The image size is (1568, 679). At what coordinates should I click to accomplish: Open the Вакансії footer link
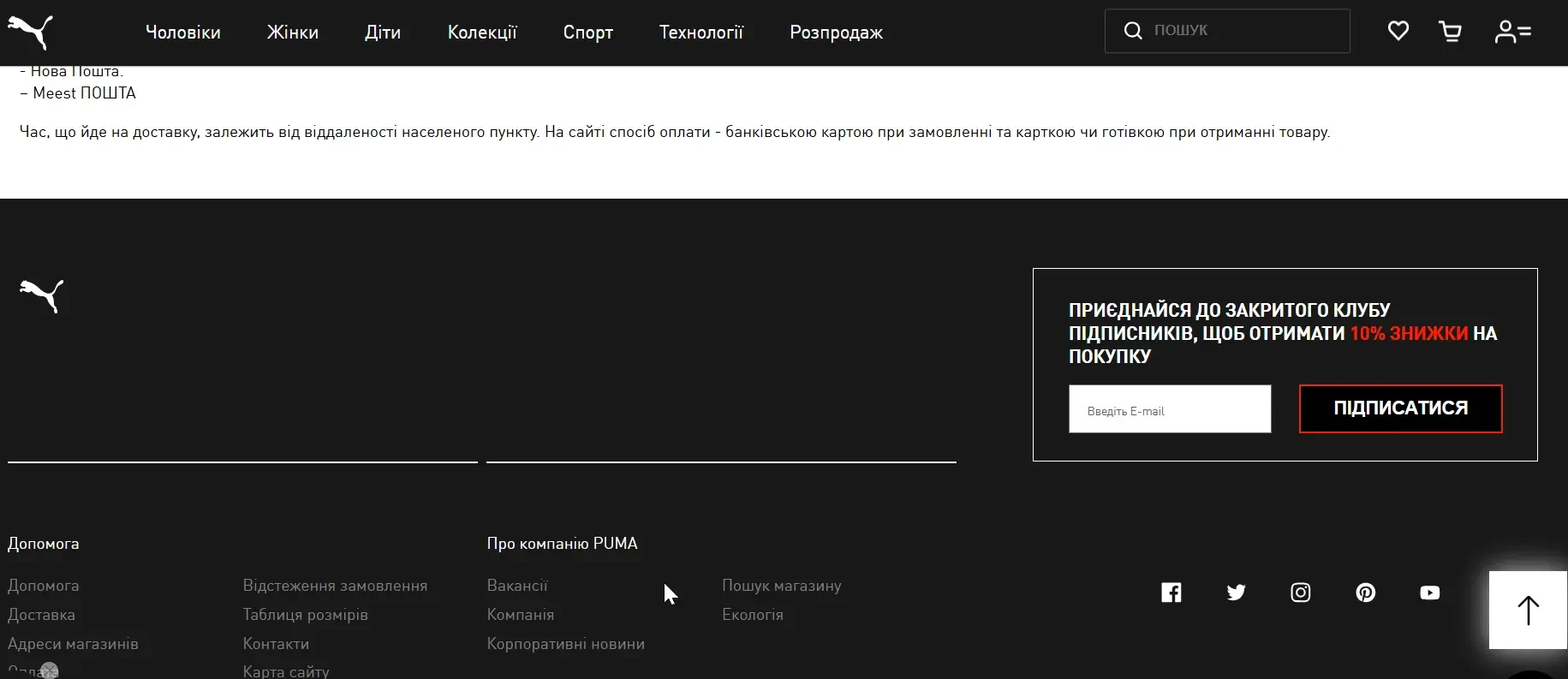coord(517,586)
